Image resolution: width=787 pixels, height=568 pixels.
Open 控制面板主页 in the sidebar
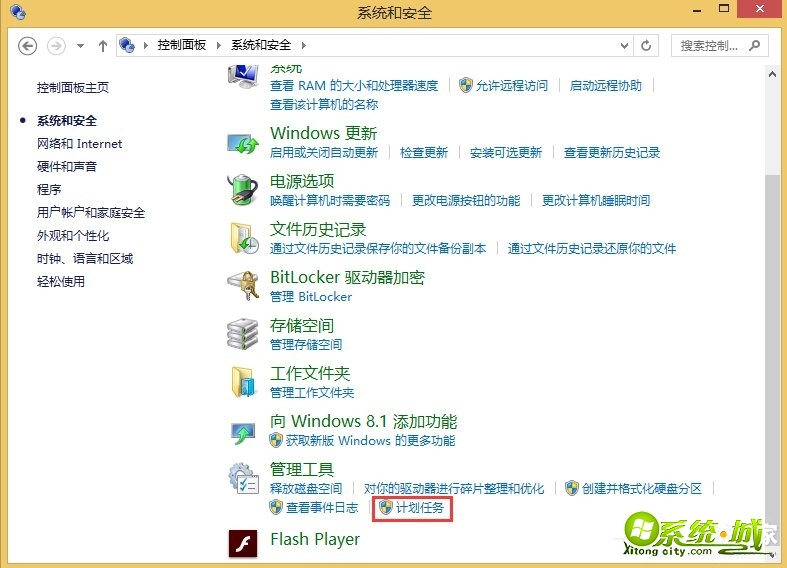coord(73,88)
